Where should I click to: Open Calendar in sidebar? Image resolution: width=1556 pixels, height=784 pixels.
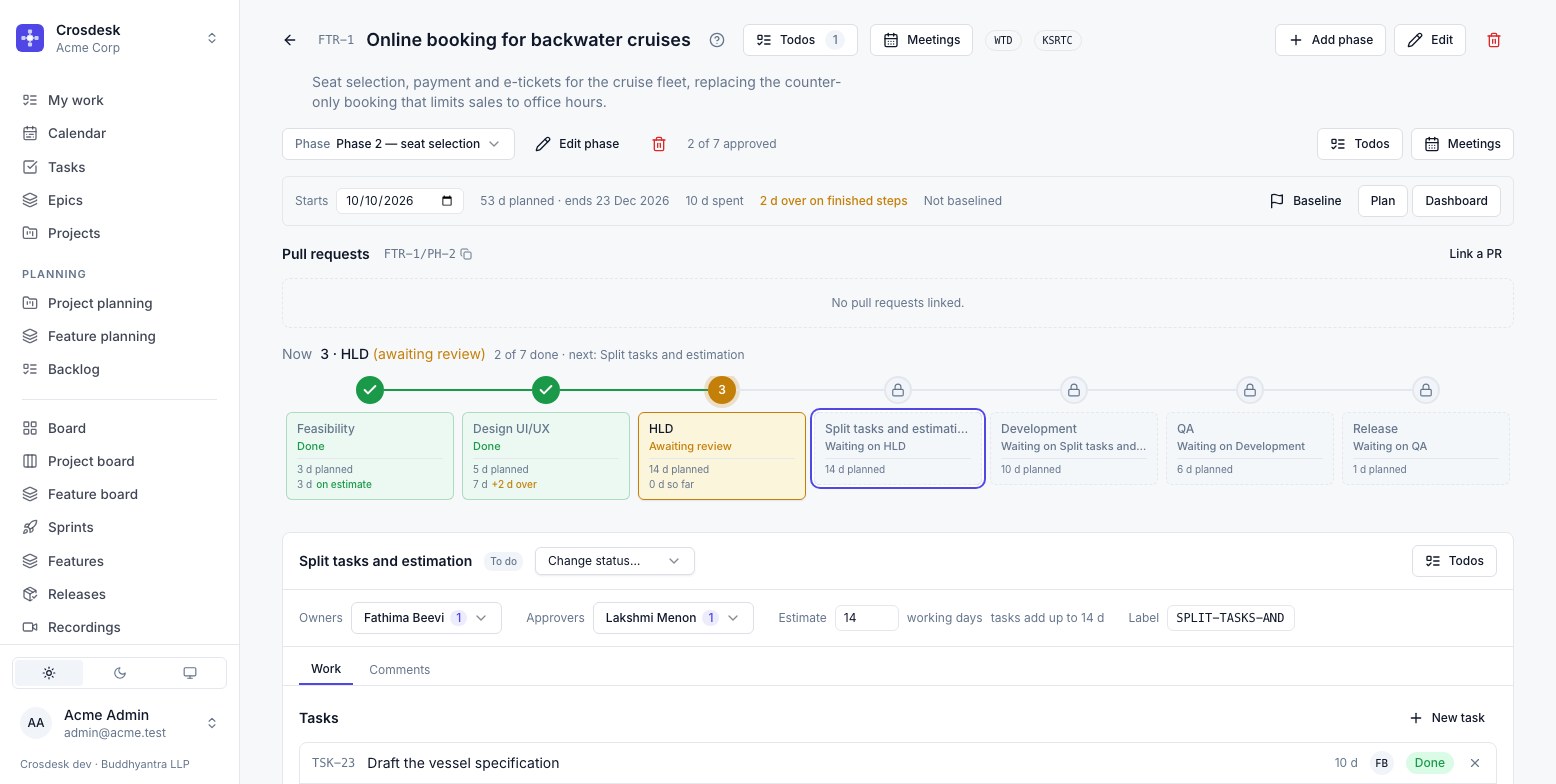[x=119, y=133]
